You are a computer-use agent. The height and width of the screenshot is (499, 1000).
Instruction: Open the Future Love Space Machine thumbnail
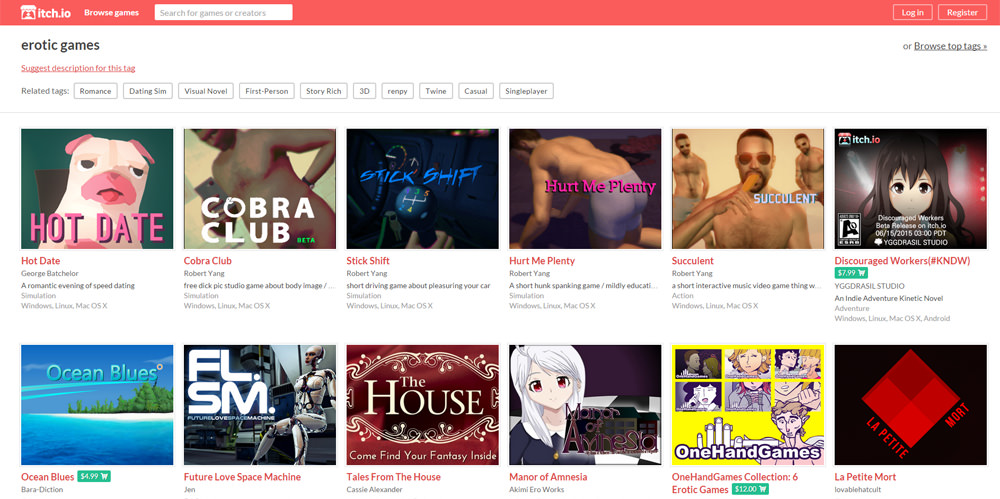(x=260, y=405)
